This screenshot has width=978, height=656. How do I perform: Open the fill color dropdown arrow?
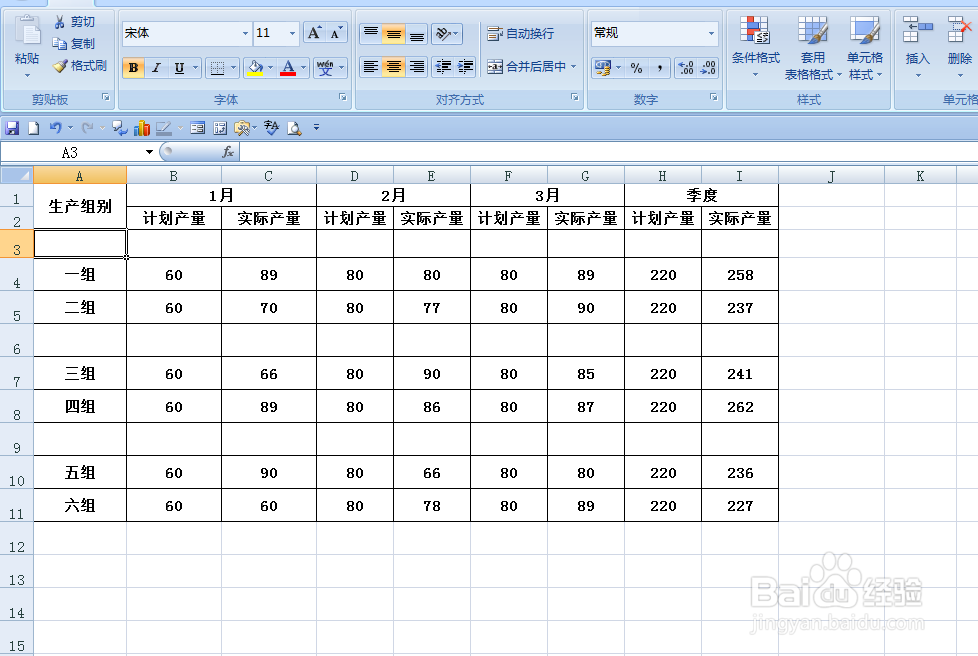(271, 68)
